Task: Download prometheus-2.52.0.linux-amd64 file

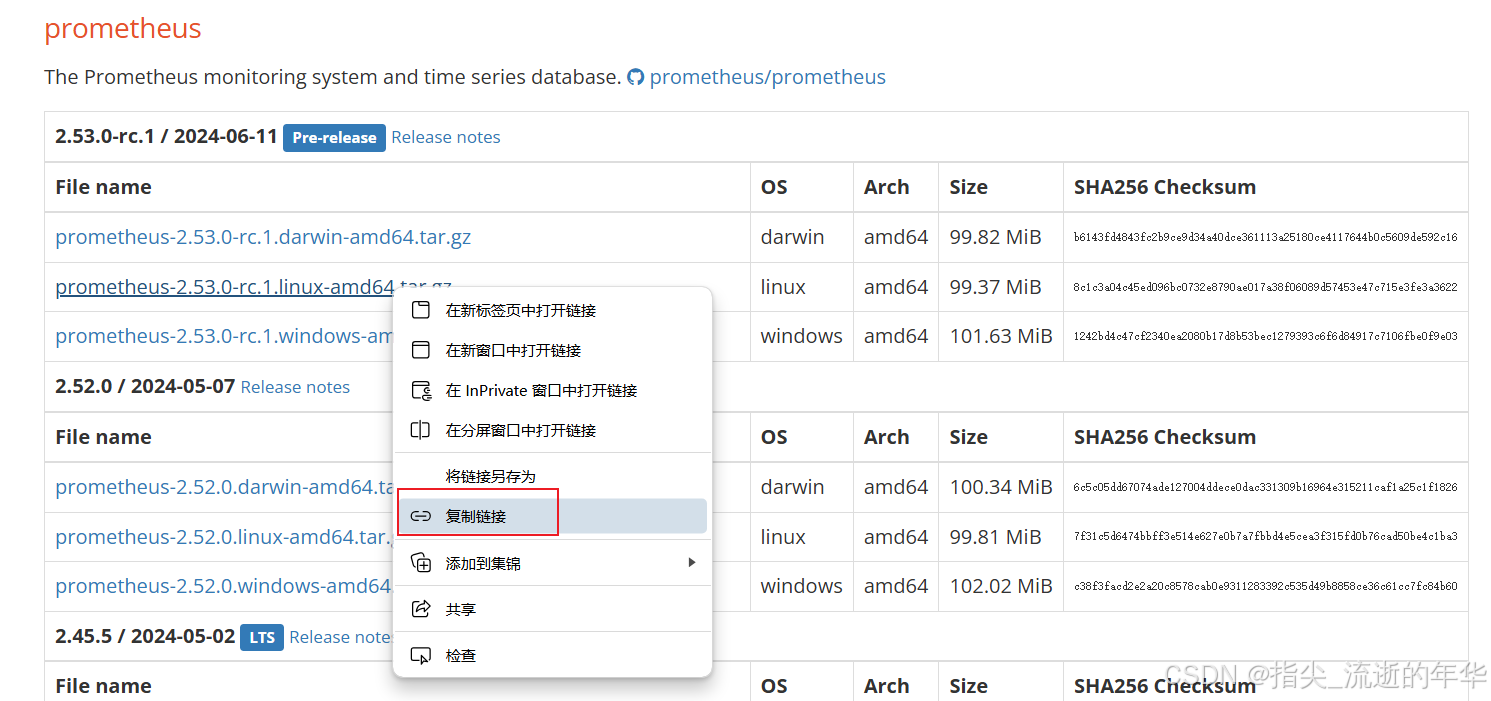Action: (223, 537)
